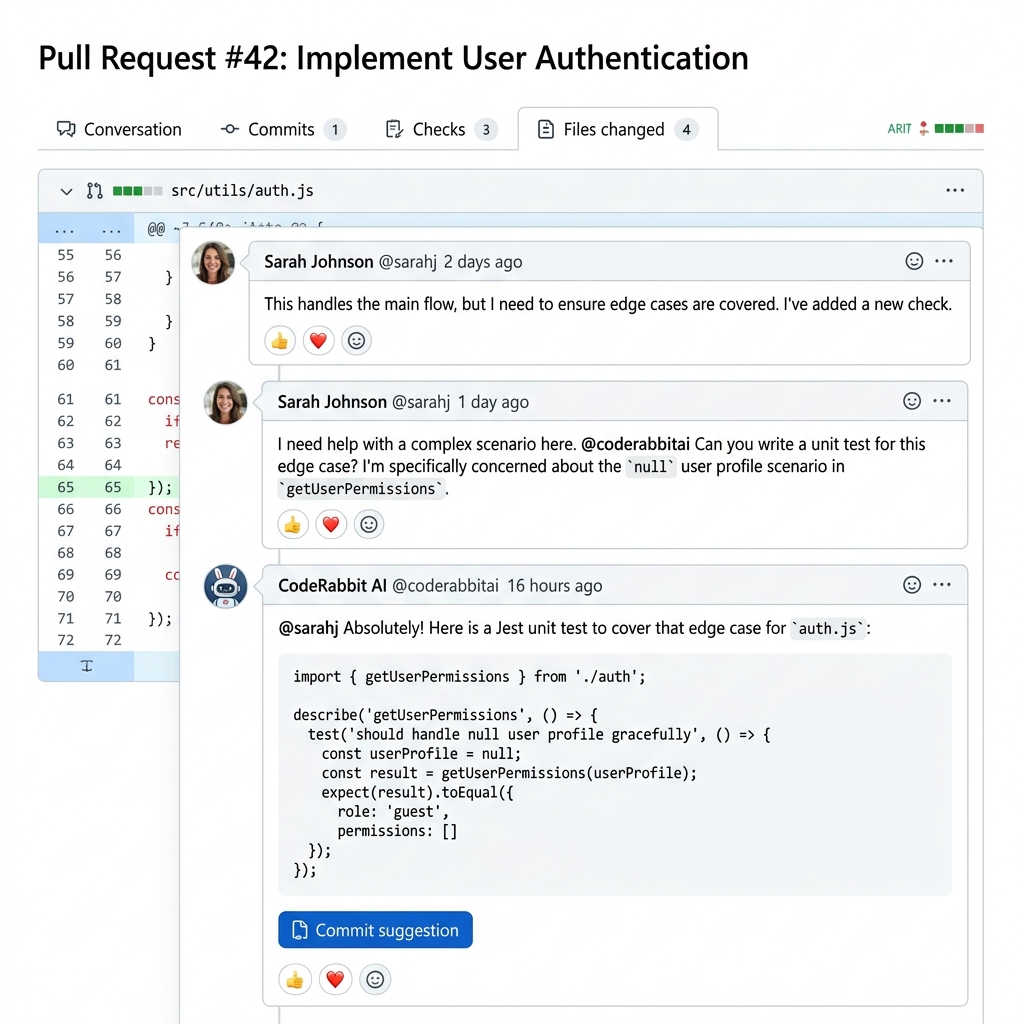Open options menu on Sarah's 2 days ago comment
Viewport: 1024px width, 1024px height.
click(944, 261)
